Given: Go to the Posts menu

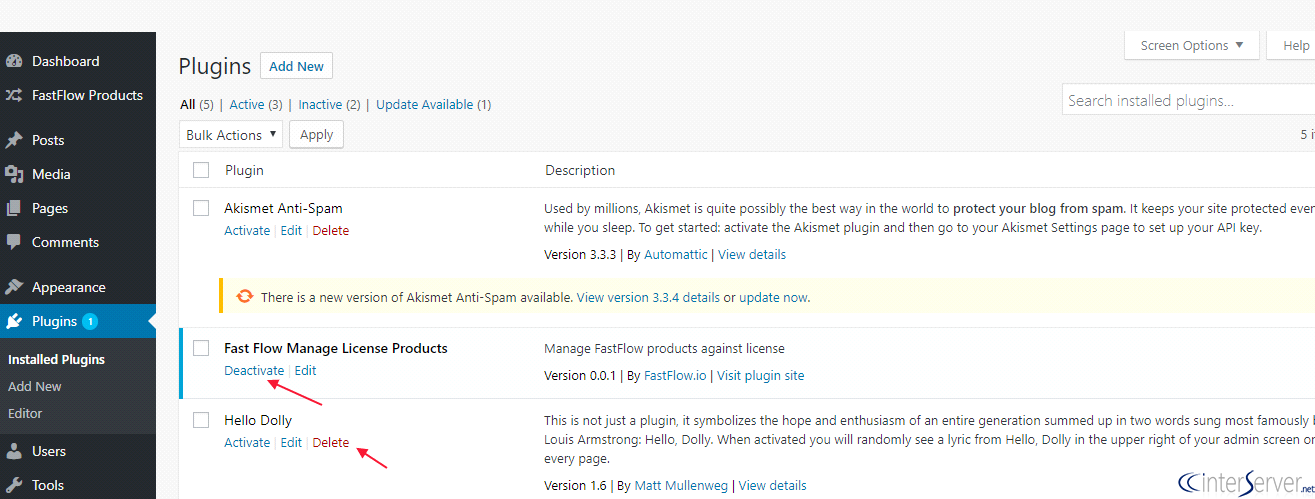Looking at the screenshot, I should click(48, 140).
